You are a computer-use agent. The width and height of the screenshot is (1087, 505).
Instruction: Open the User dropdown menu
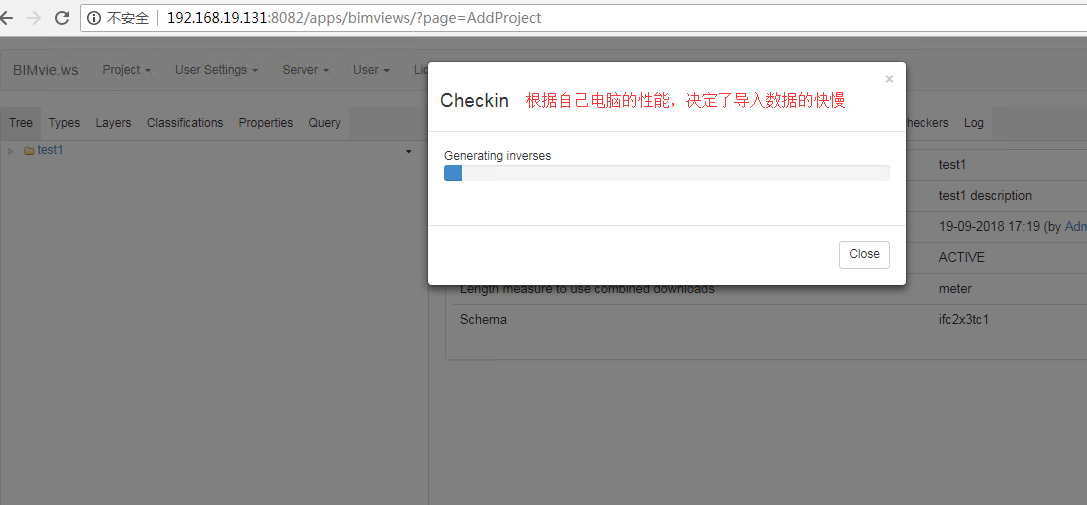click(371, 70)
